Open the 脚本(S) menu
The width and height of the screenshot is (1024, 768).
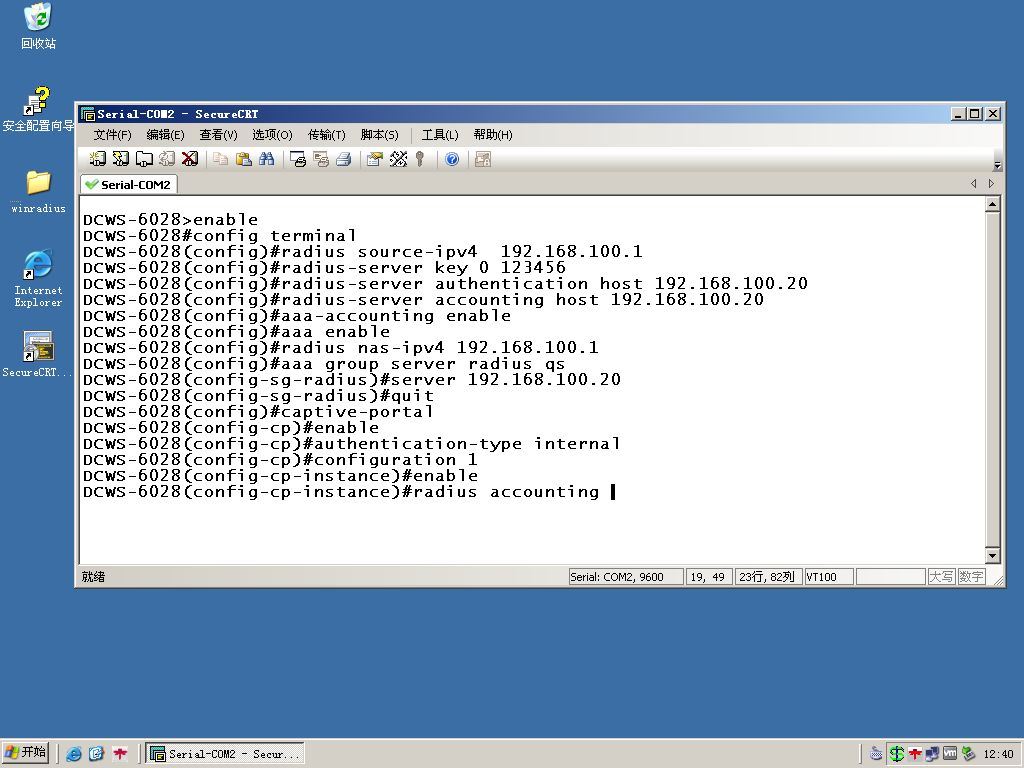click(379, 135)
